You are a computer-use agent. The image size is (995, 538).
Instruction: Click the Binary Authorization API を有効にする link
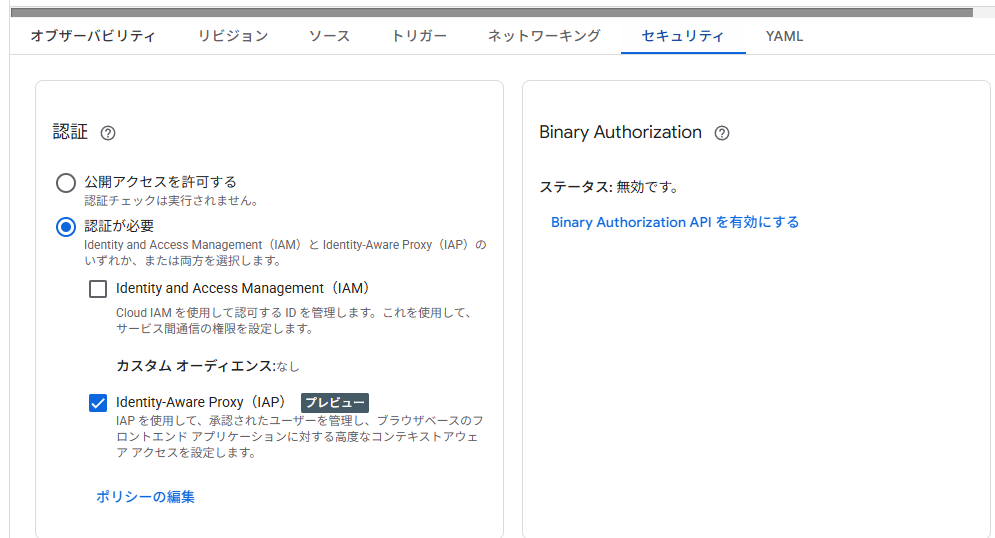pyautogui.click(x=675, y=222)
